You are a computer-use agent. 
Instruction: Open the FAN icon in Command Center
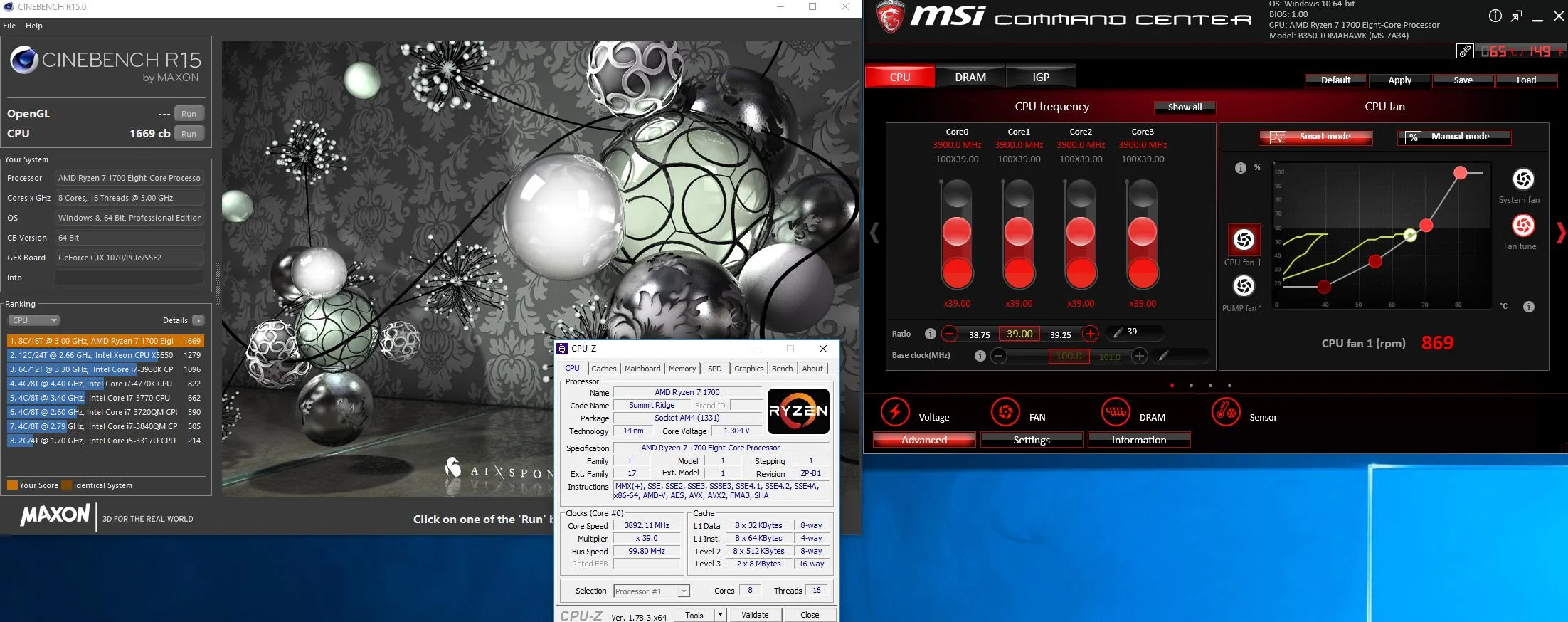tap(1005, 411)
